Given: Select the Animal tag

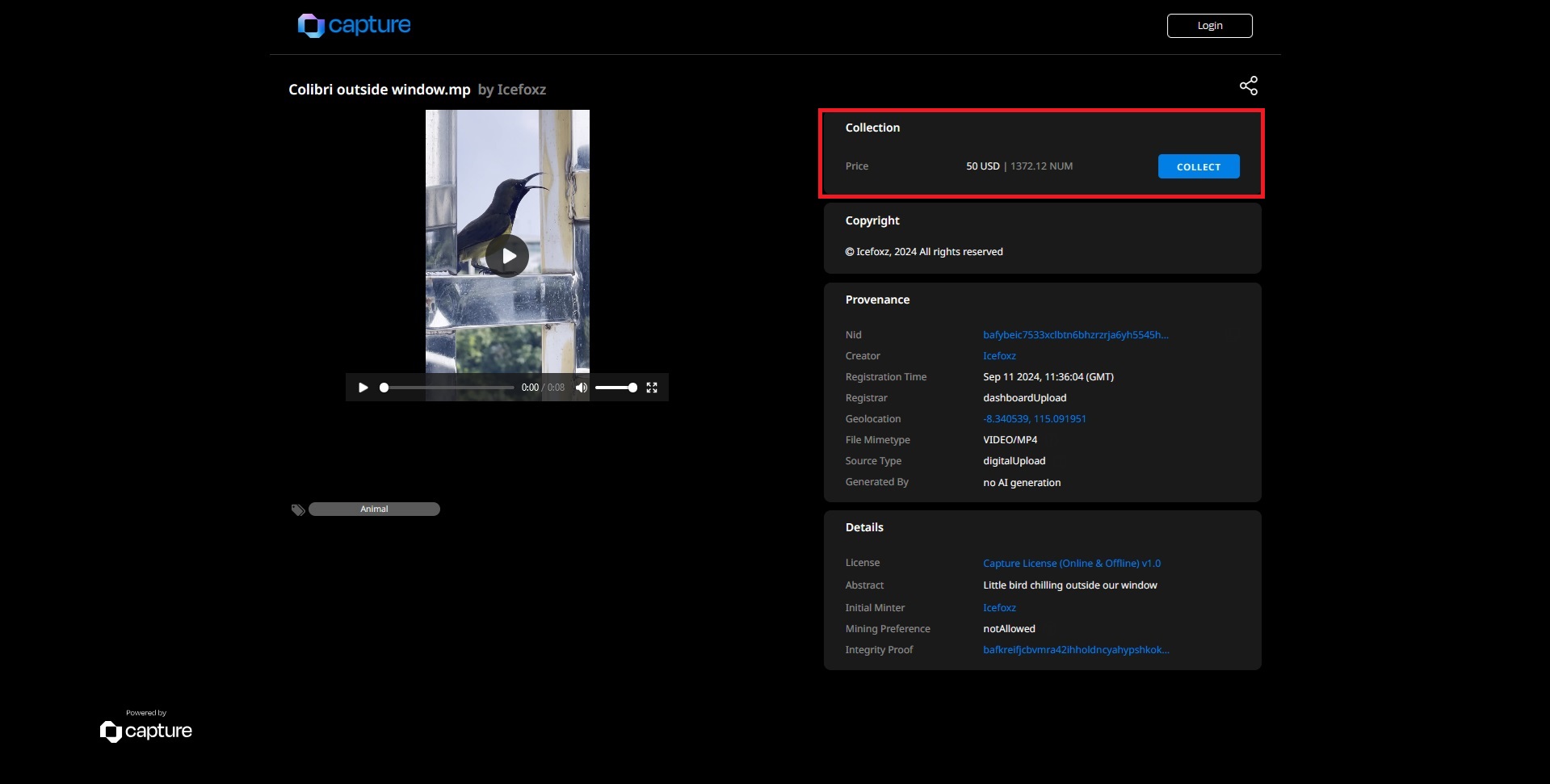Looking at the screenshot, I should [x=374, y=509].
